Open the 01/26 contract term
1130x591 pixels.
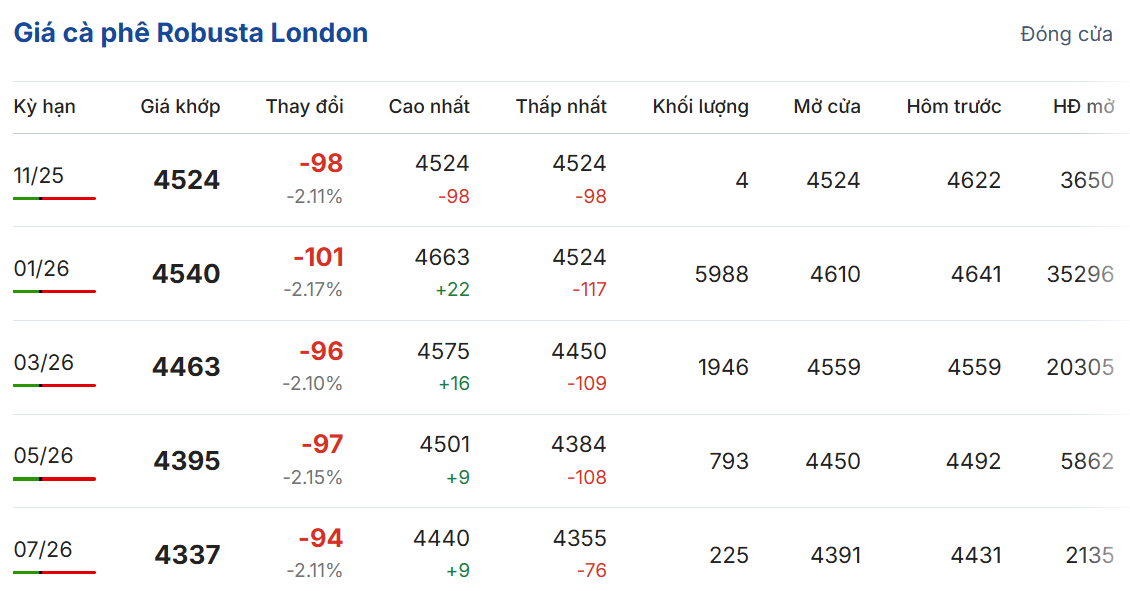click(x=42, y=269)
